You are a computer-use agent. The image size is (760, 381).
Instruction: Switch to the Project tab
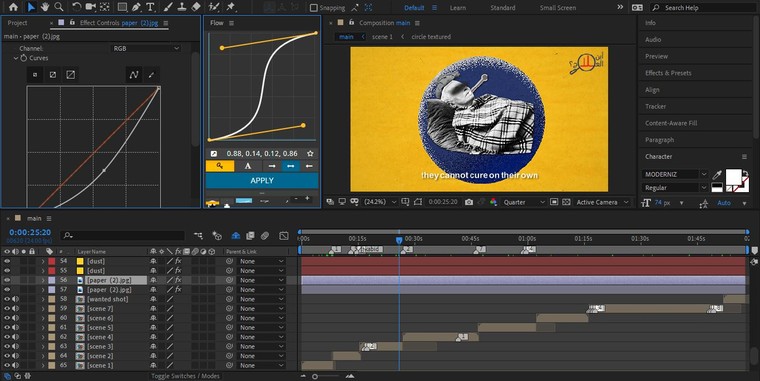pos(17,23)
